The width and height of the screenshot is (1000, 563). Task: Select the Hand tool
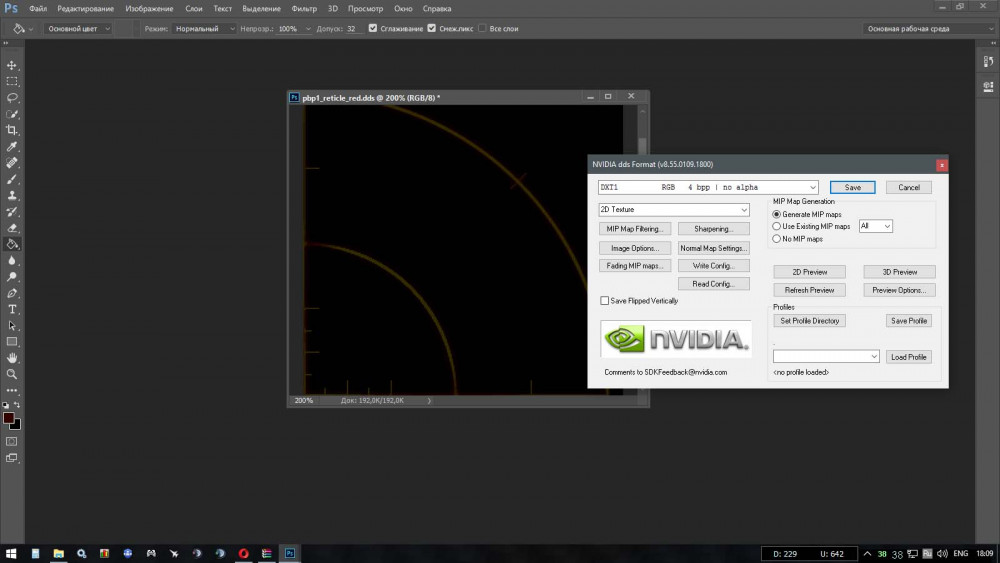coord(12,357)
